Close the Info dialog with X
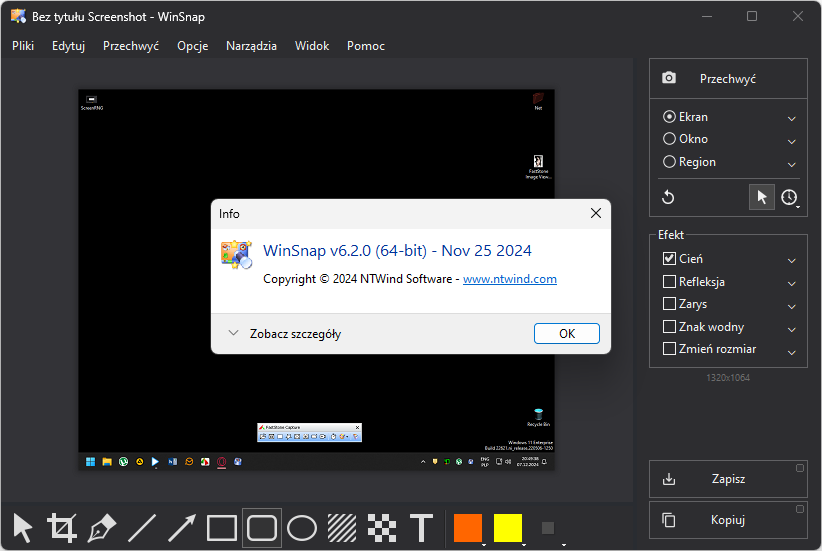Viewport: 822px width, 551px height. click(x=596, y=213)
